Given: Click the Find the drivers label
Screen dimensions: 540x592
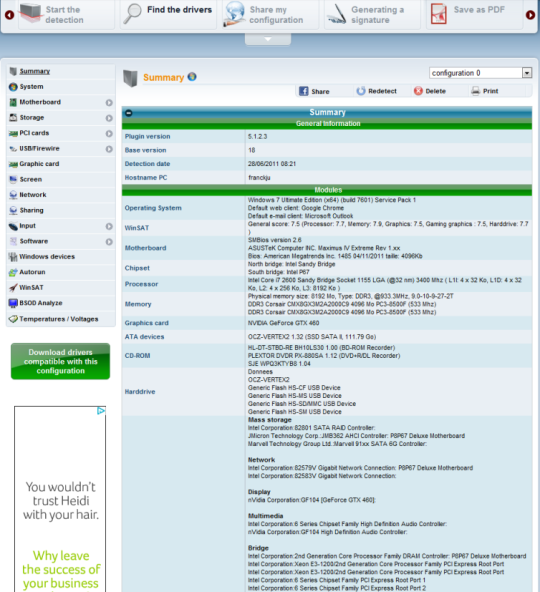Looking at the screenshot, I should pyautogui.click(x=179, y=10).
